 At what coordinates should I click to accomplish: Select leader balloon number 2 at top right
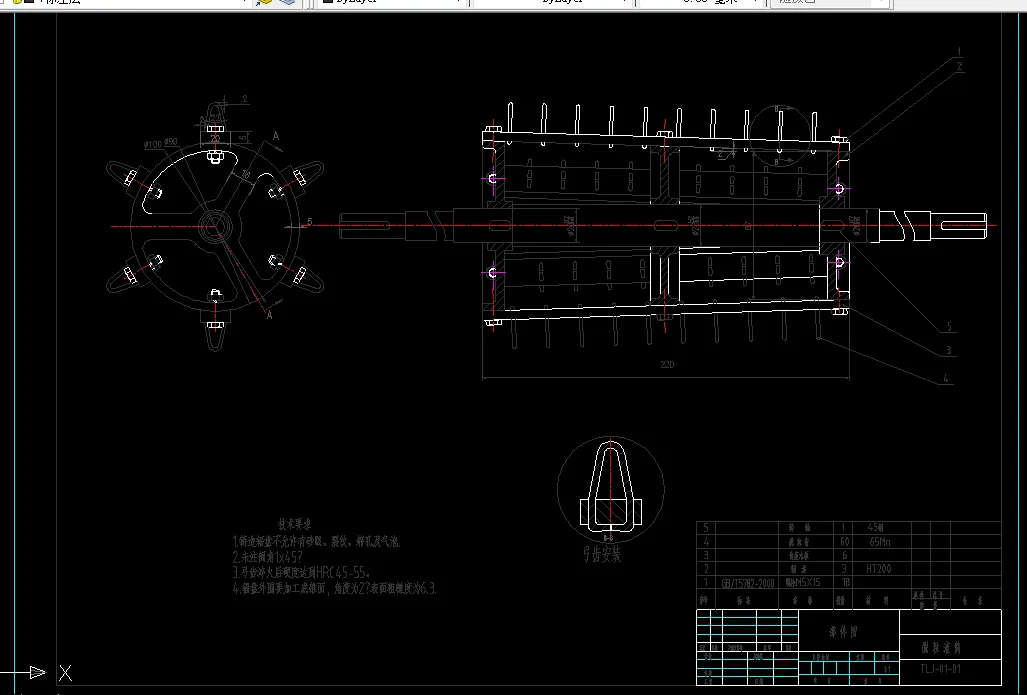(x=960, y=66)
